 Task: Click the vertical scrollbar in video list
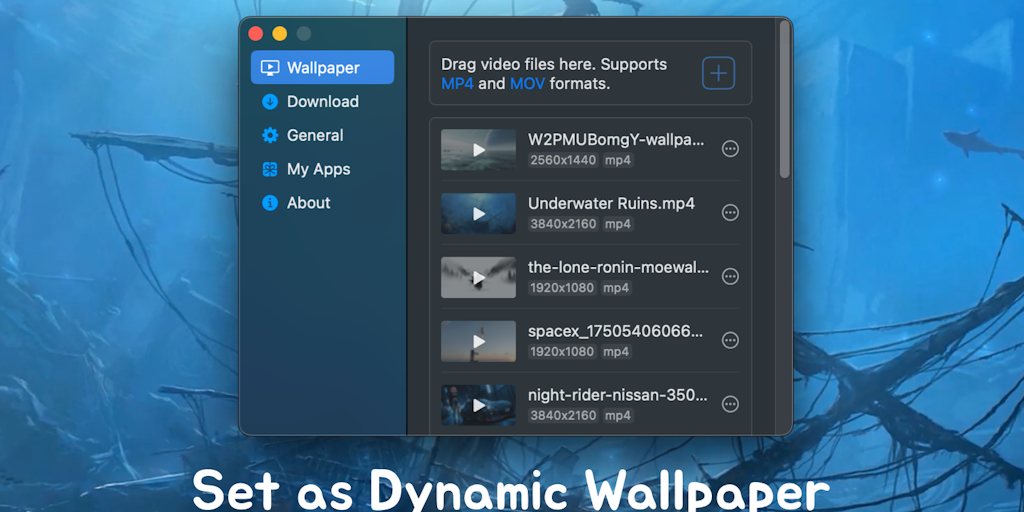pyautogui.click(x=785, y=100)
